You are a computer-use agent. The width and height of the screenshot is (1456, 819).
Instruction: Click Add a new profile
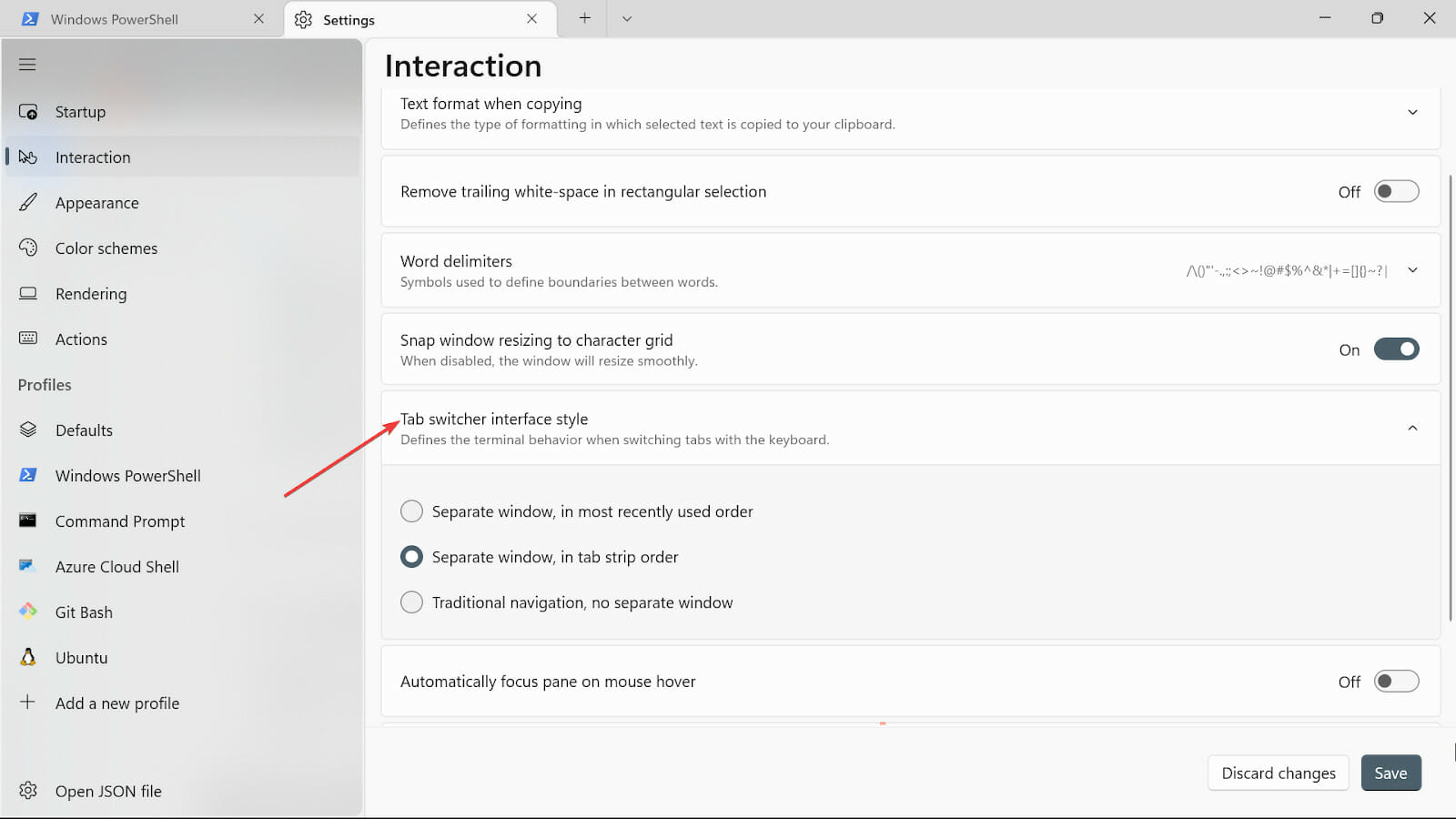[182, 703]
